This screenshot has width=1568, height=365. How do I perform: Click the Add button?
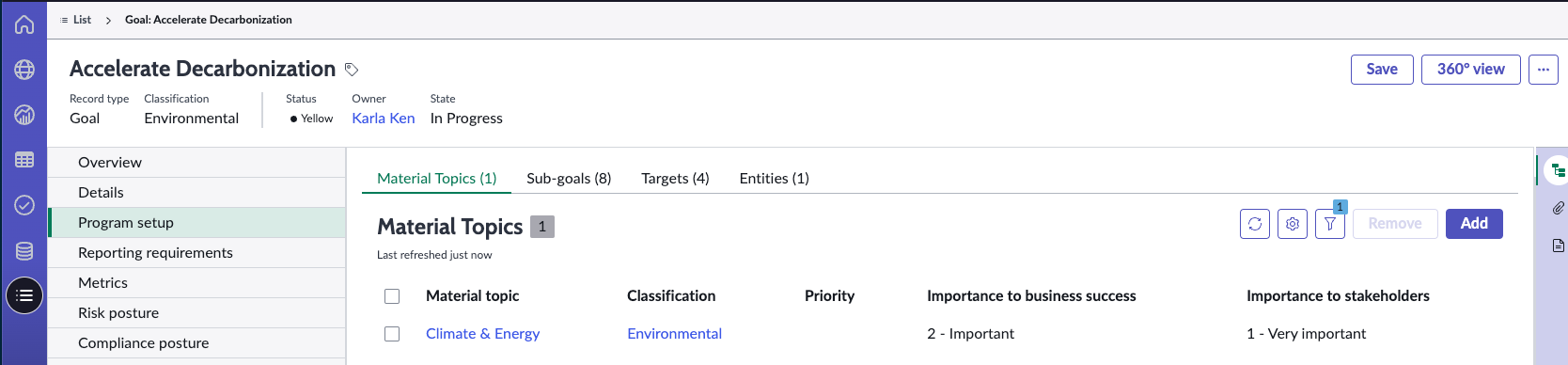point(1474,224)
